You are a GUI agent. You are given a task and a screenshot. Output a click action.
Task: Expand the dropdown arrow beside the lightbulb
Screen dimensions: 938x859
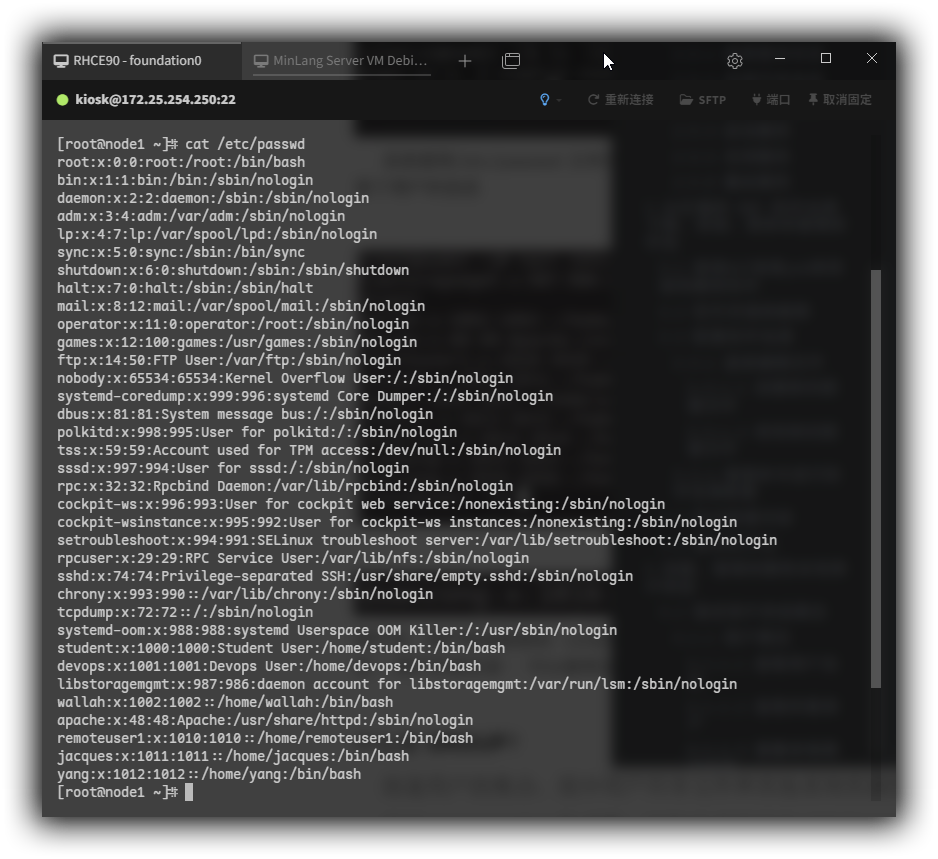559,100
